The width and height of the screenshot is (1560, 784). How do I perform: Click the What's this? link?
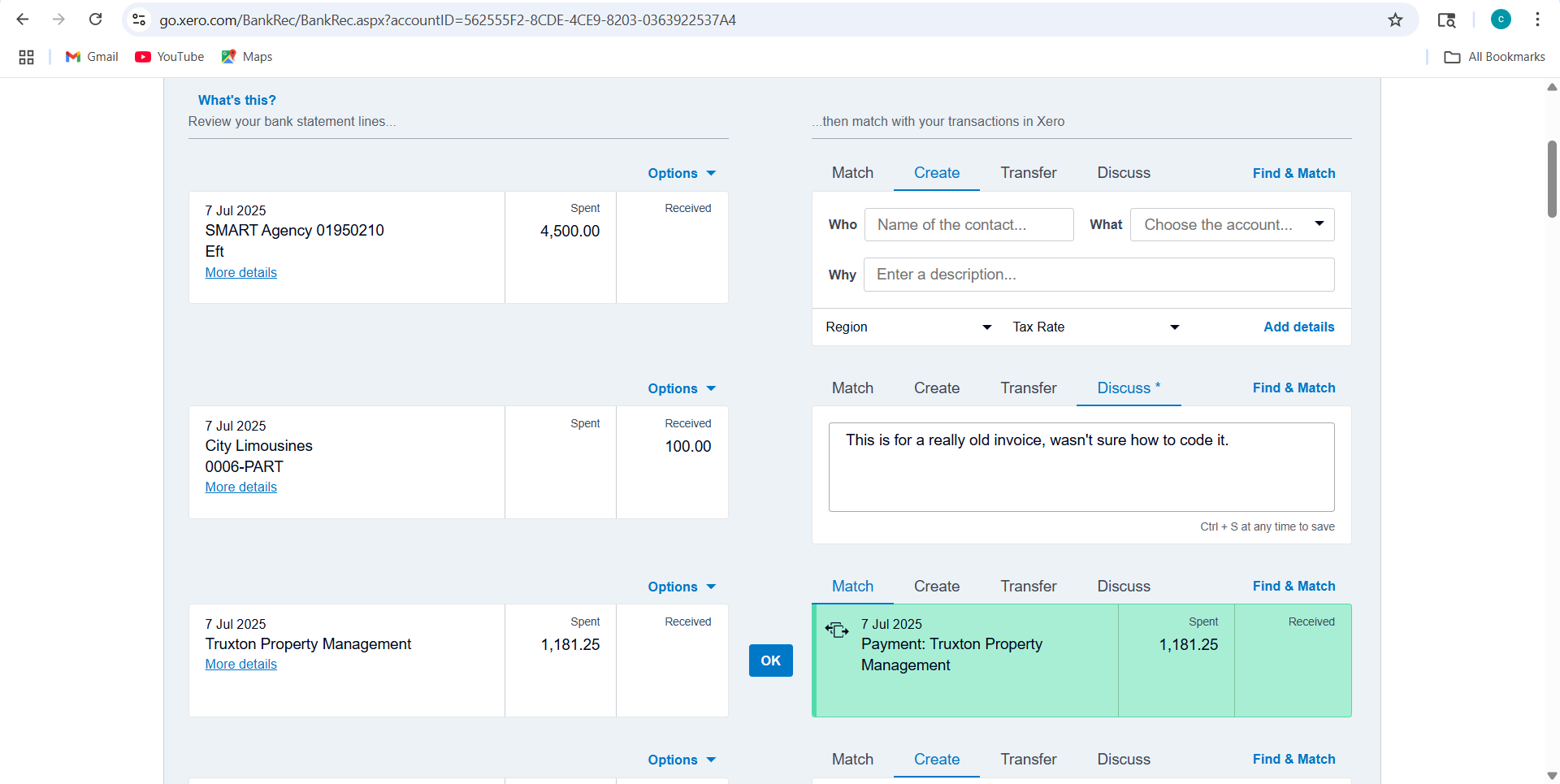(x=236, y=100)
